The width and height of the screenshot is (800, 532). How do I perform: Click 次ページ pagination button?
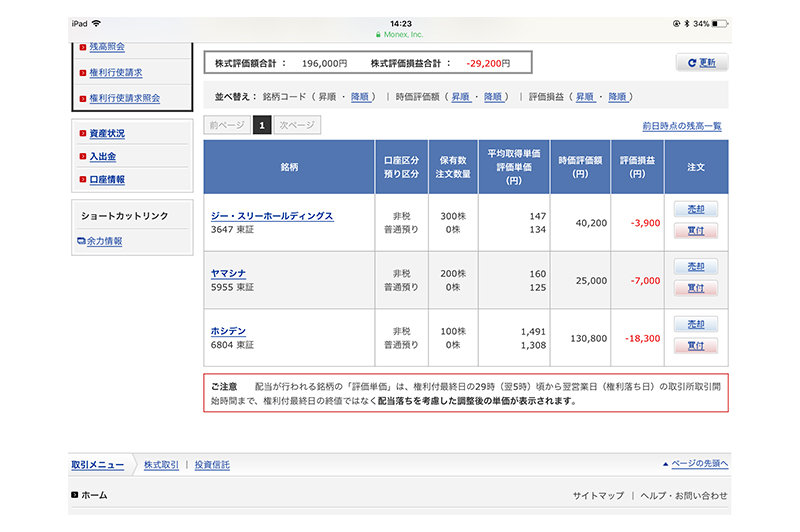[297, 125]
